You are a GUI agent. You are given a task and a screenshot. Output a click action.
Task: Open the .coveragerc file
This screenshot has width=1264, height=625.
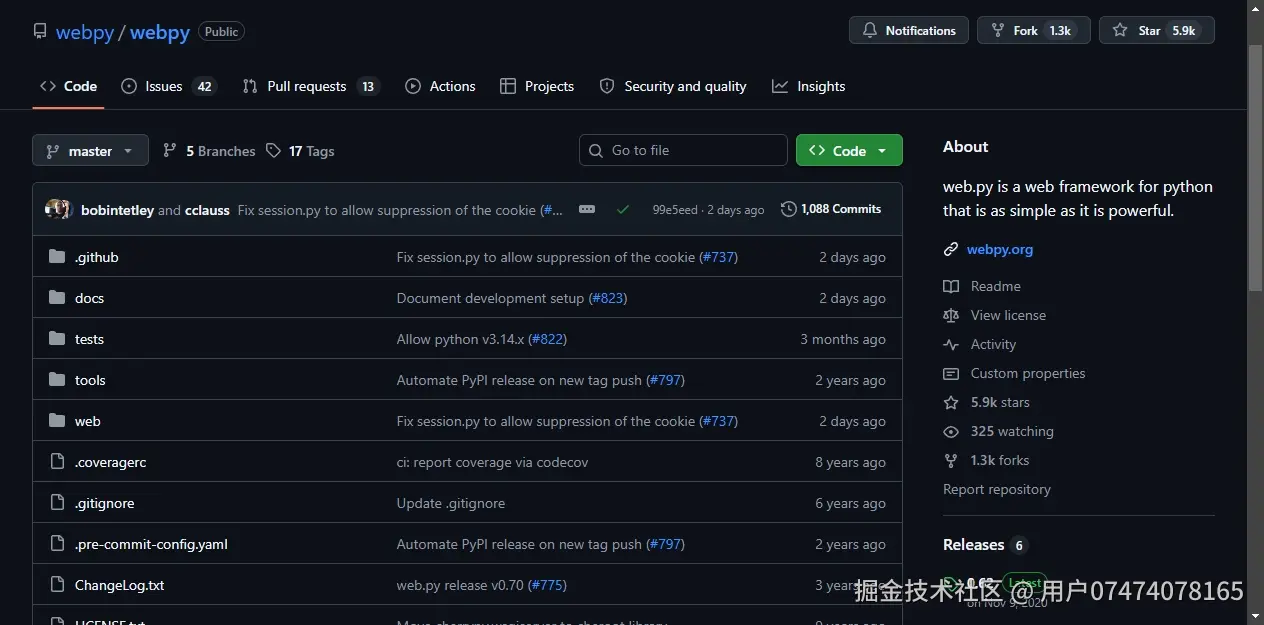[x=111, y=462]
